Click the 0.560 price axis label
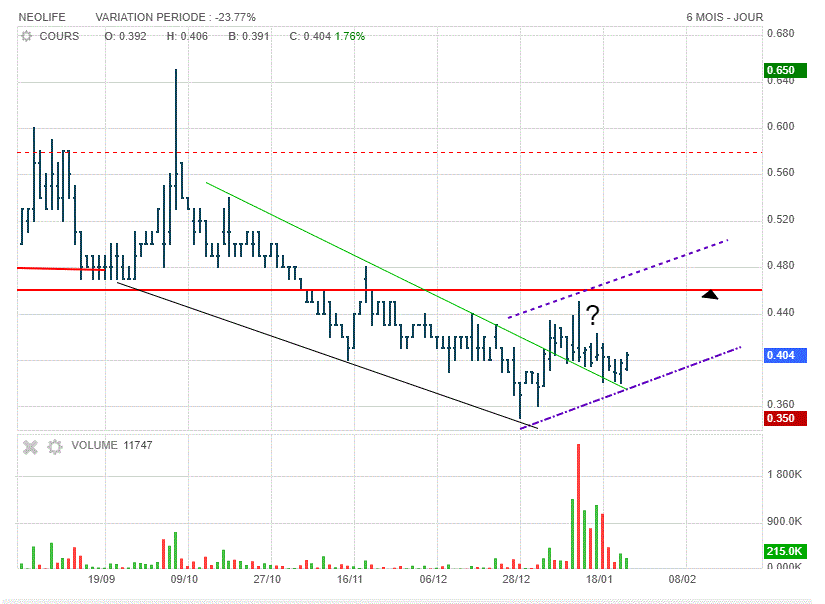This screenshot has width=825, height=604. [x=781, y=173]
